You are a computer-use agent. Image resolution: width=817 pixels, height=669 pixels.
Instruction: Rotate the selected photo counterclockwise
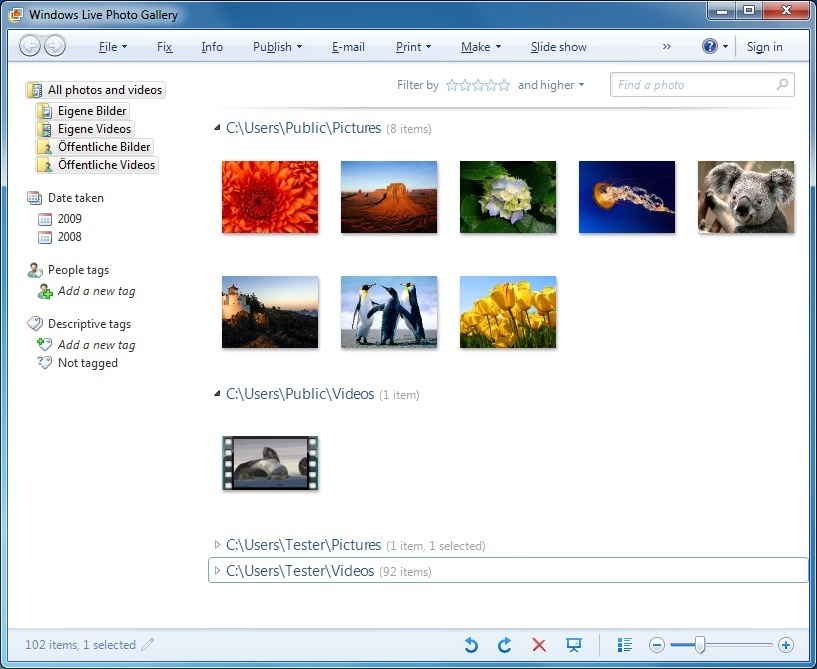(x=470, y=645)
